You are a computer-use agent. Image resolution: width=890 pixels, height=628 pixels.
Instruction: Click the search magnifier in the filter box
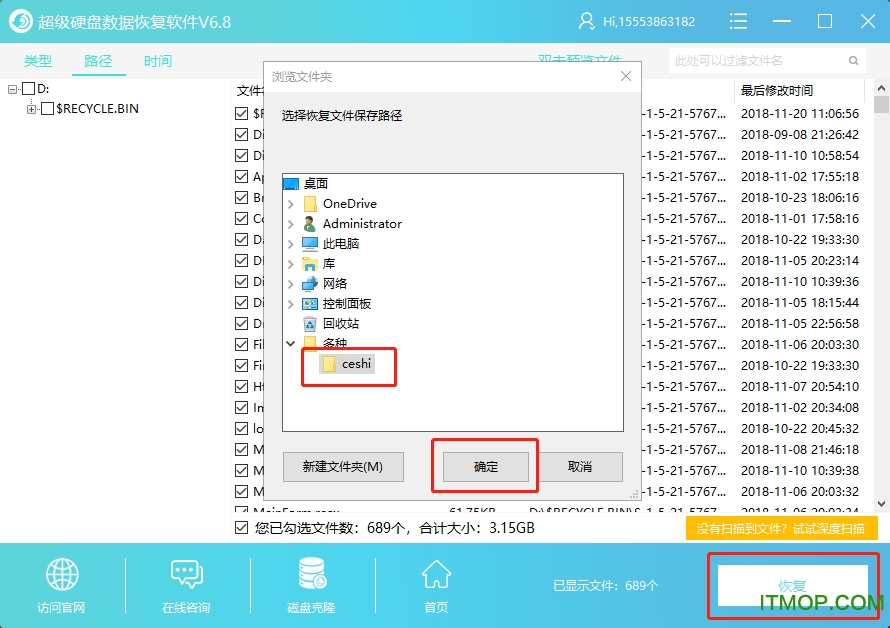[851, 61]
